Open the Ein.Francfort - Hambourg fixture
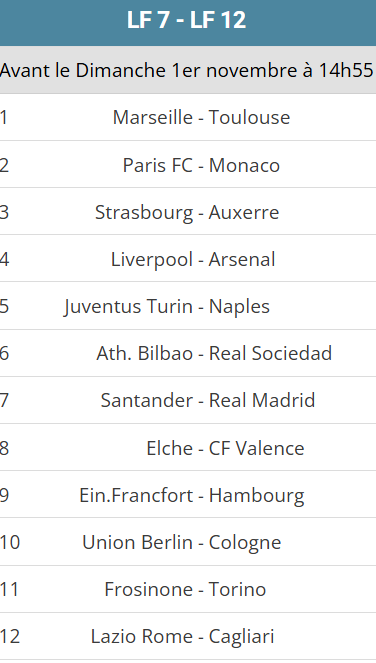The height and width of the screenshot is (663, 376). pos(192,495)
